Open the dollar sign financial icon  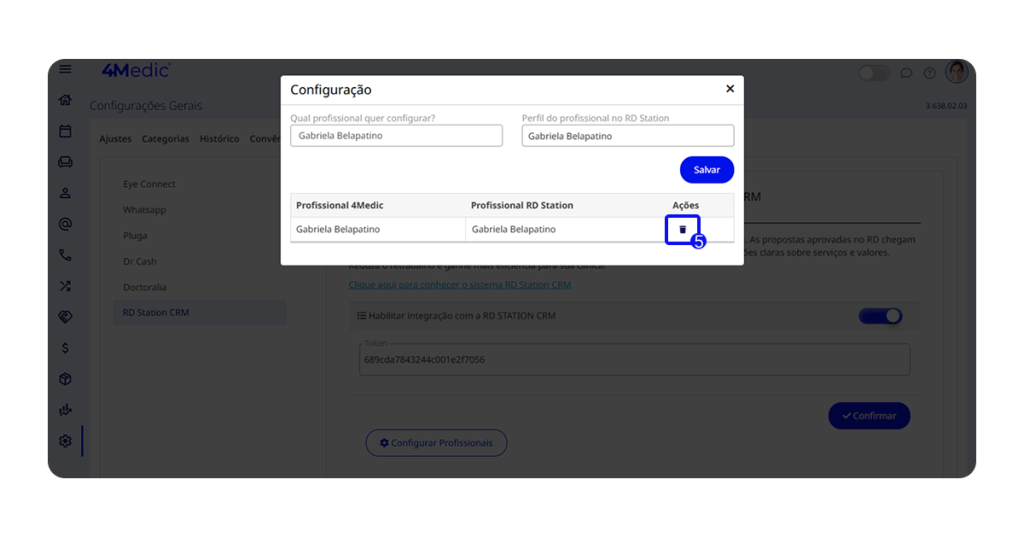(x=65, y=348)
